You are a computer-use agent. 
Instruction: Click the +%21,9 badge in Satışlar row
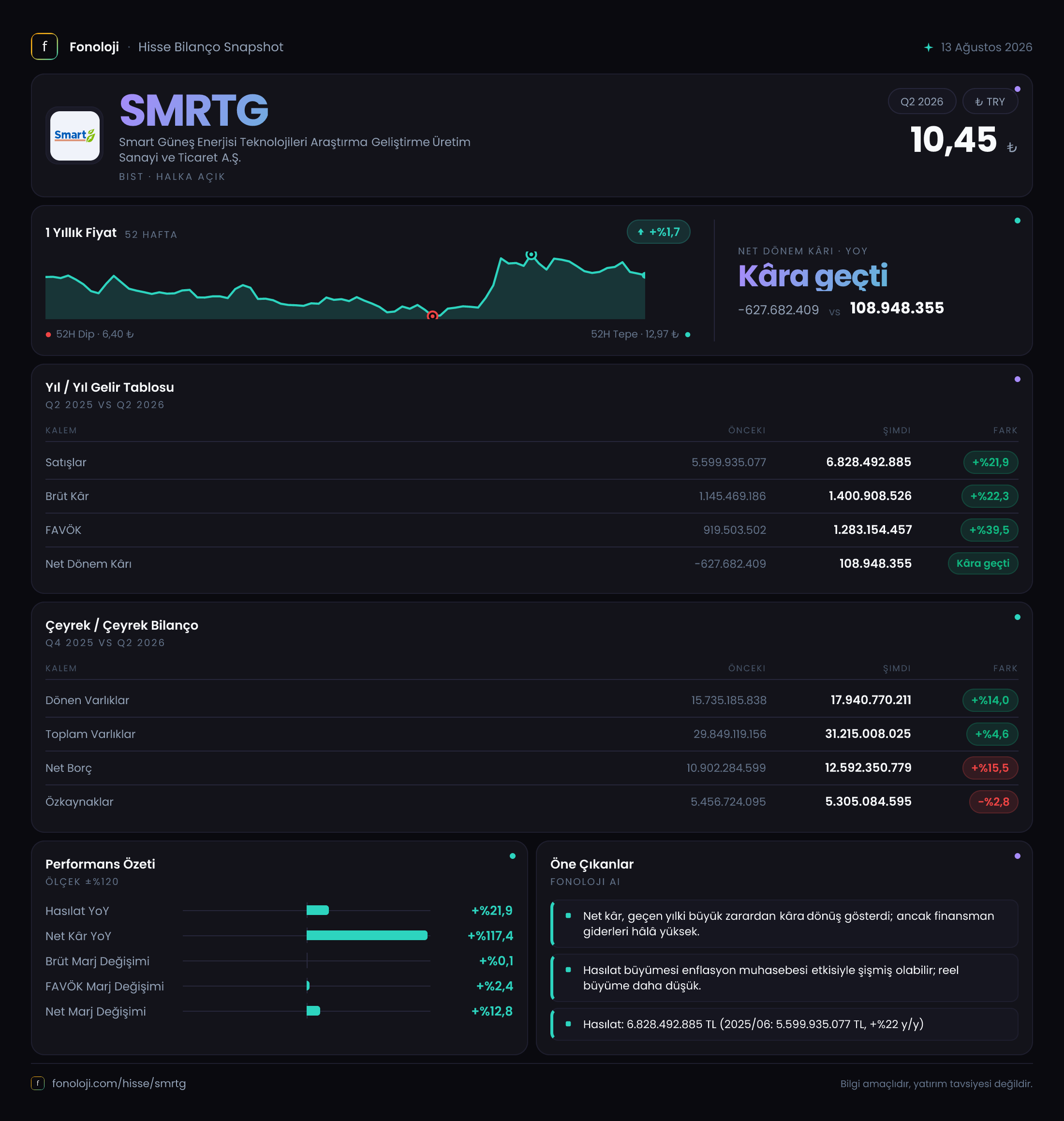click(x=990, y=462)
